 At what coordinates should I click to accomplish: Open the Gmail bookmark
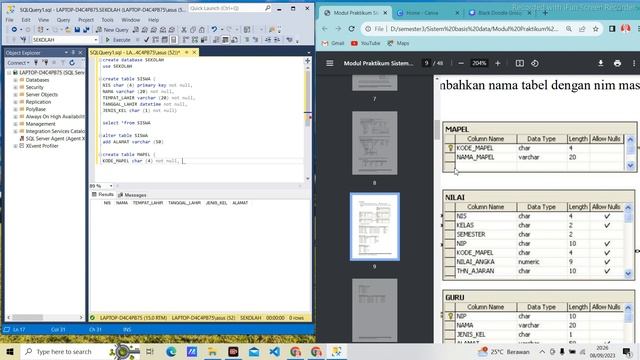pos(333,43)
